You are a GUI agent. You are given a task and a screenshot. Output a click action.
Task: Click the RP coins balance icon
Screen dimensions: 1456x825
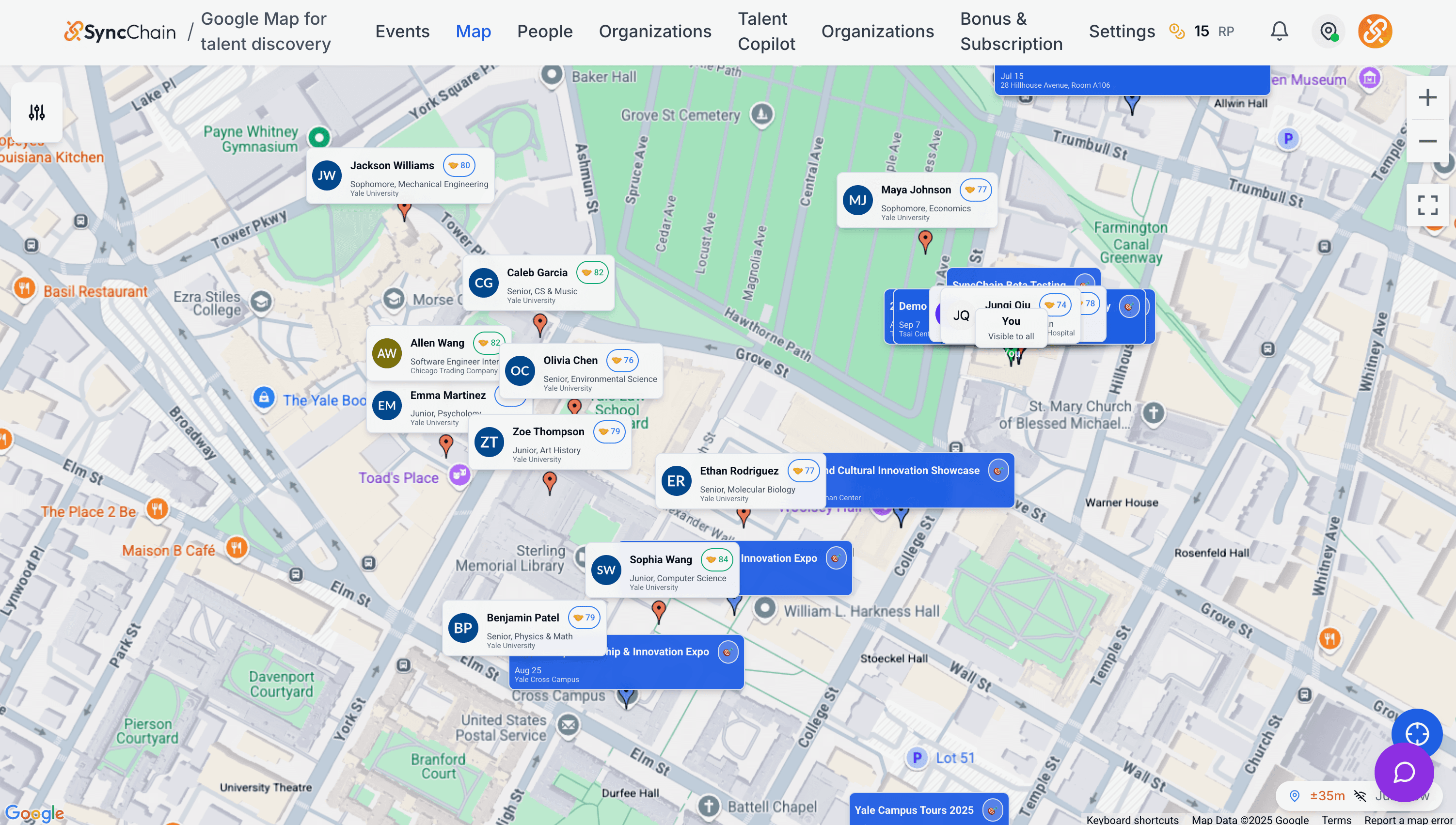(x=1177, y=31)
